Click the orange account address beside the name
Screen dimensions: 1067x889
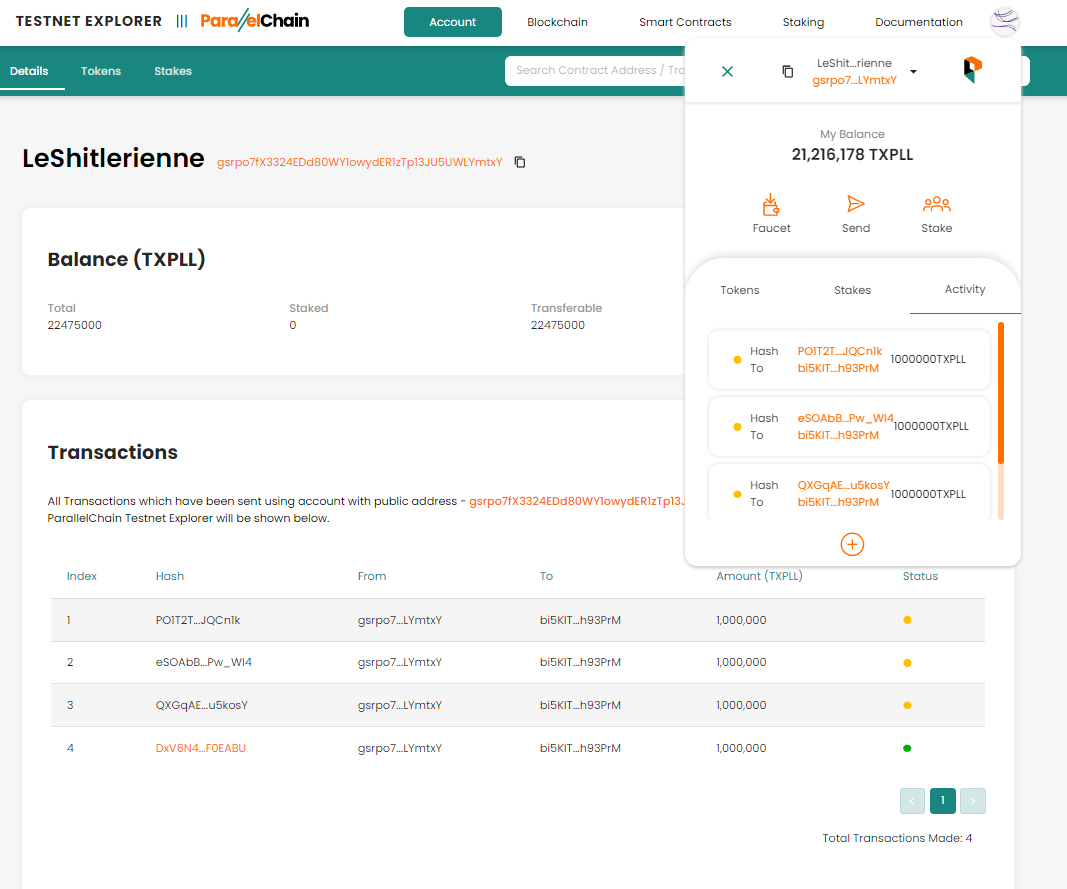[359, 162]
